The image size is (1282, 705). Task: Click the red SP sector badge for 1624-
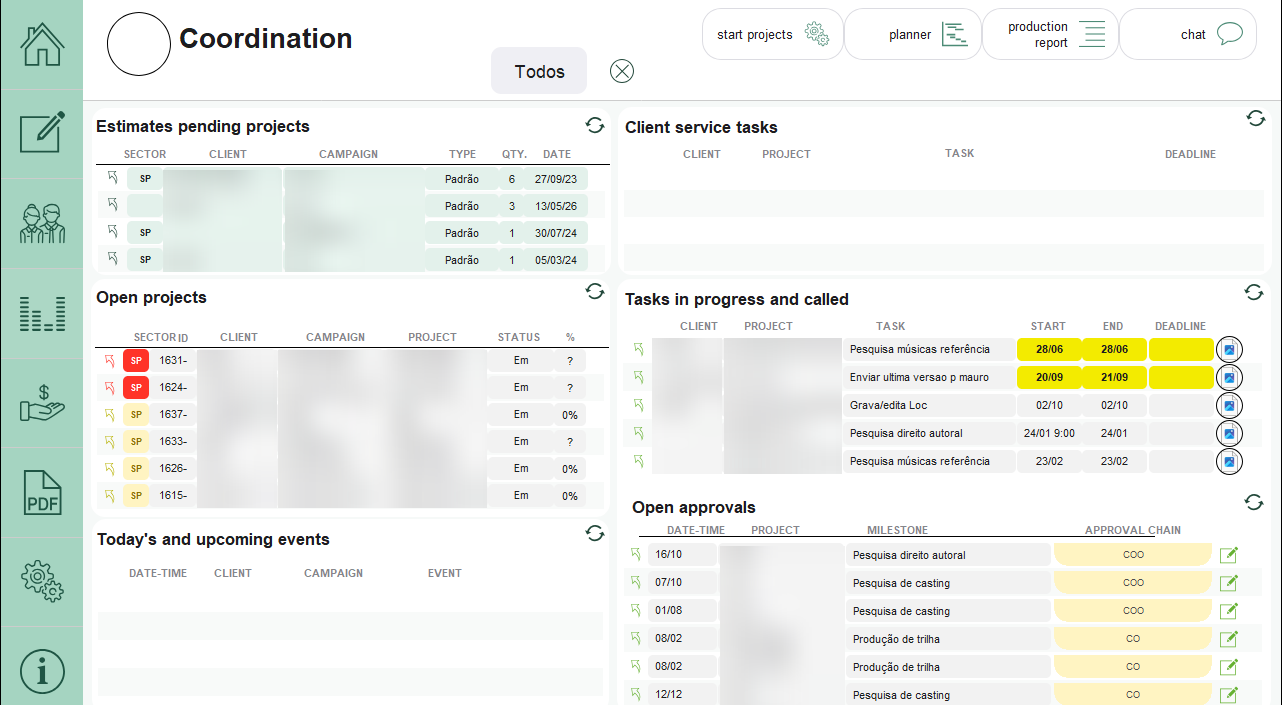point(135,388)
